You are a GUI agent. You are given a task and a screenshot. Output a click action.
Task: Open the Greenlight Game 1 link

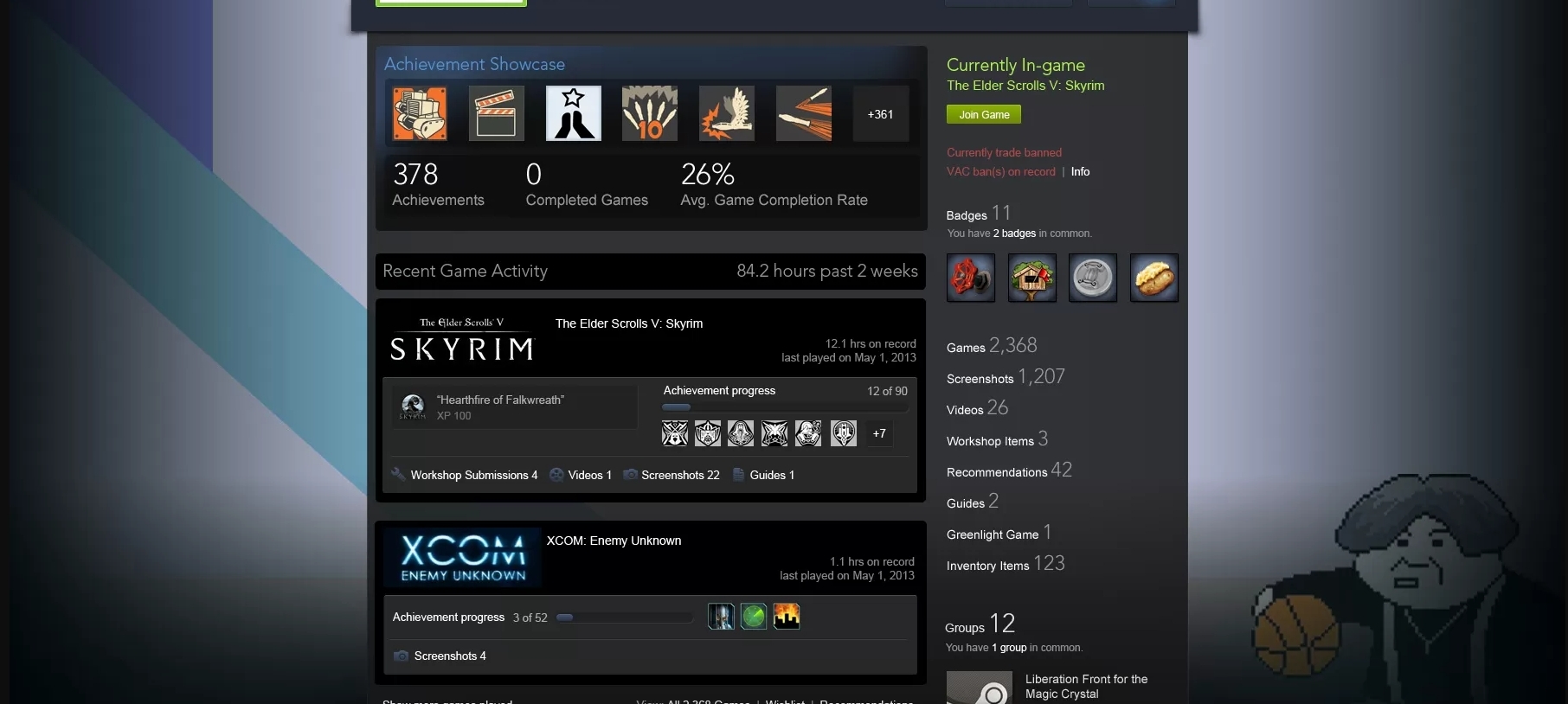pyautogui.click(x=999, y=533)
